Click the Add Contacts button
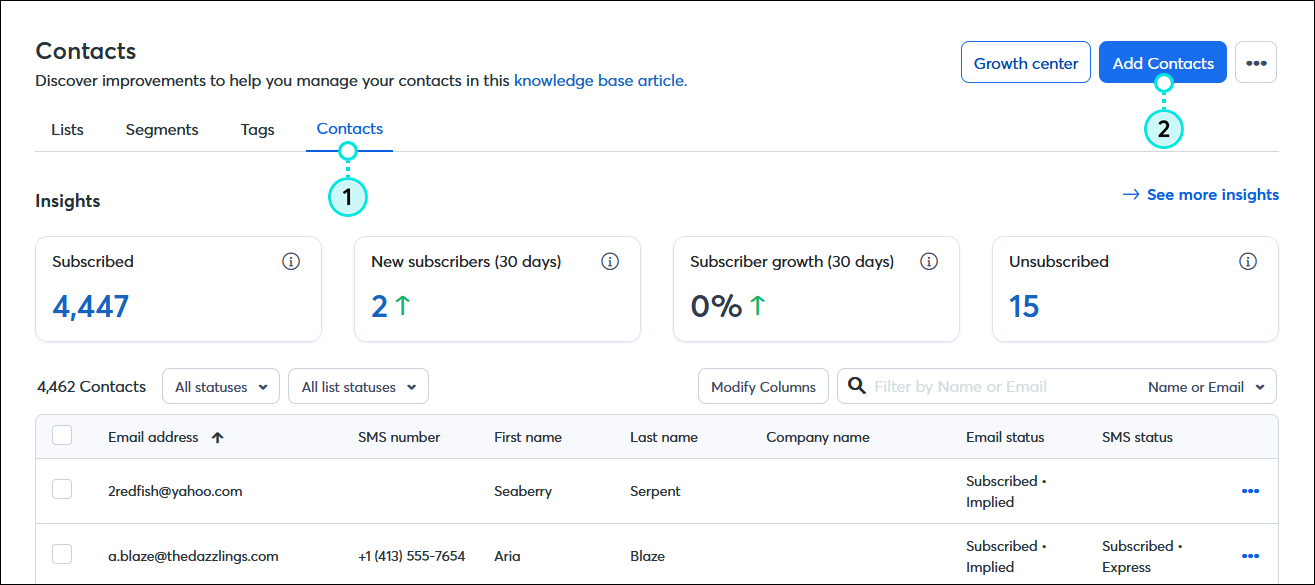The width and height of the screenshot is (1315, 585). coord(1163,63)
